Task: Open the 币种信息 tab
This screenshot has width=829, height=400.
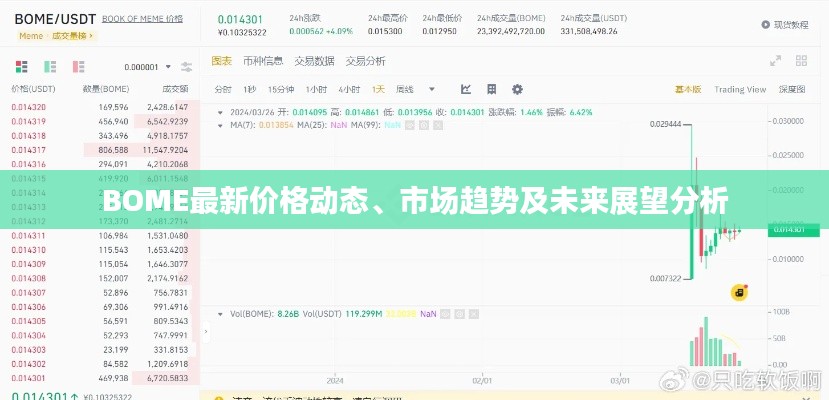Action: (x=263, y=61)
